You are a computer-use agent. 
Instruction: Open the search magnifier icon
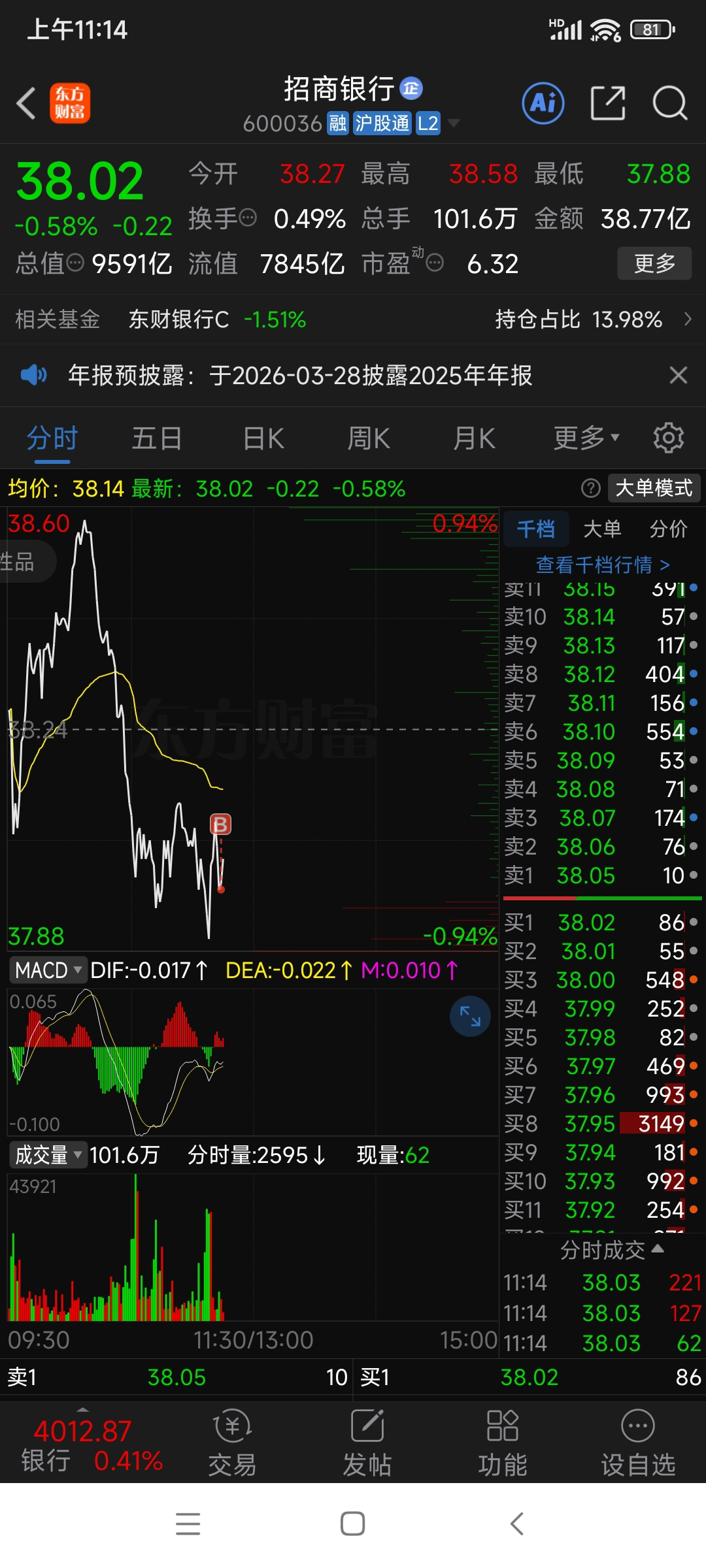(x=670, y=103)
